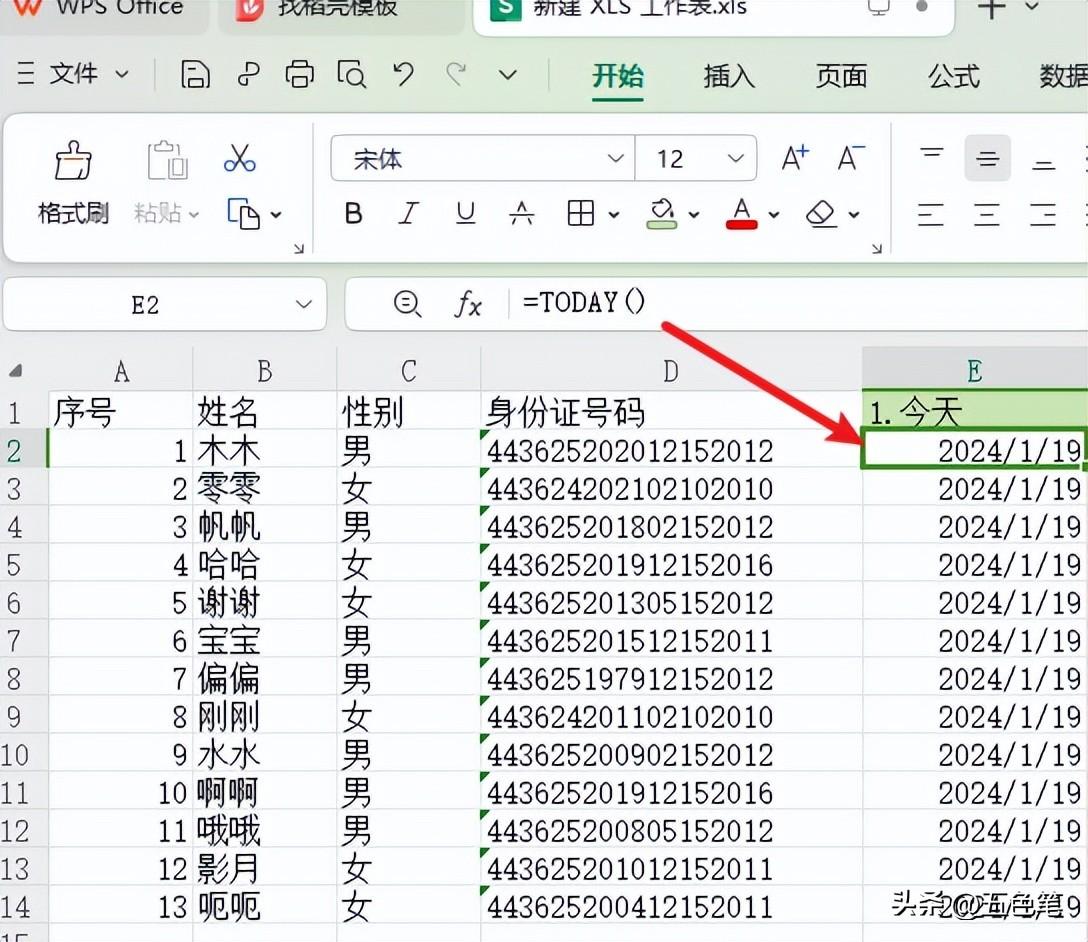Open the eraser clear options dropdown
Screen dimensions: 1088x942
[x=854, y=215]
